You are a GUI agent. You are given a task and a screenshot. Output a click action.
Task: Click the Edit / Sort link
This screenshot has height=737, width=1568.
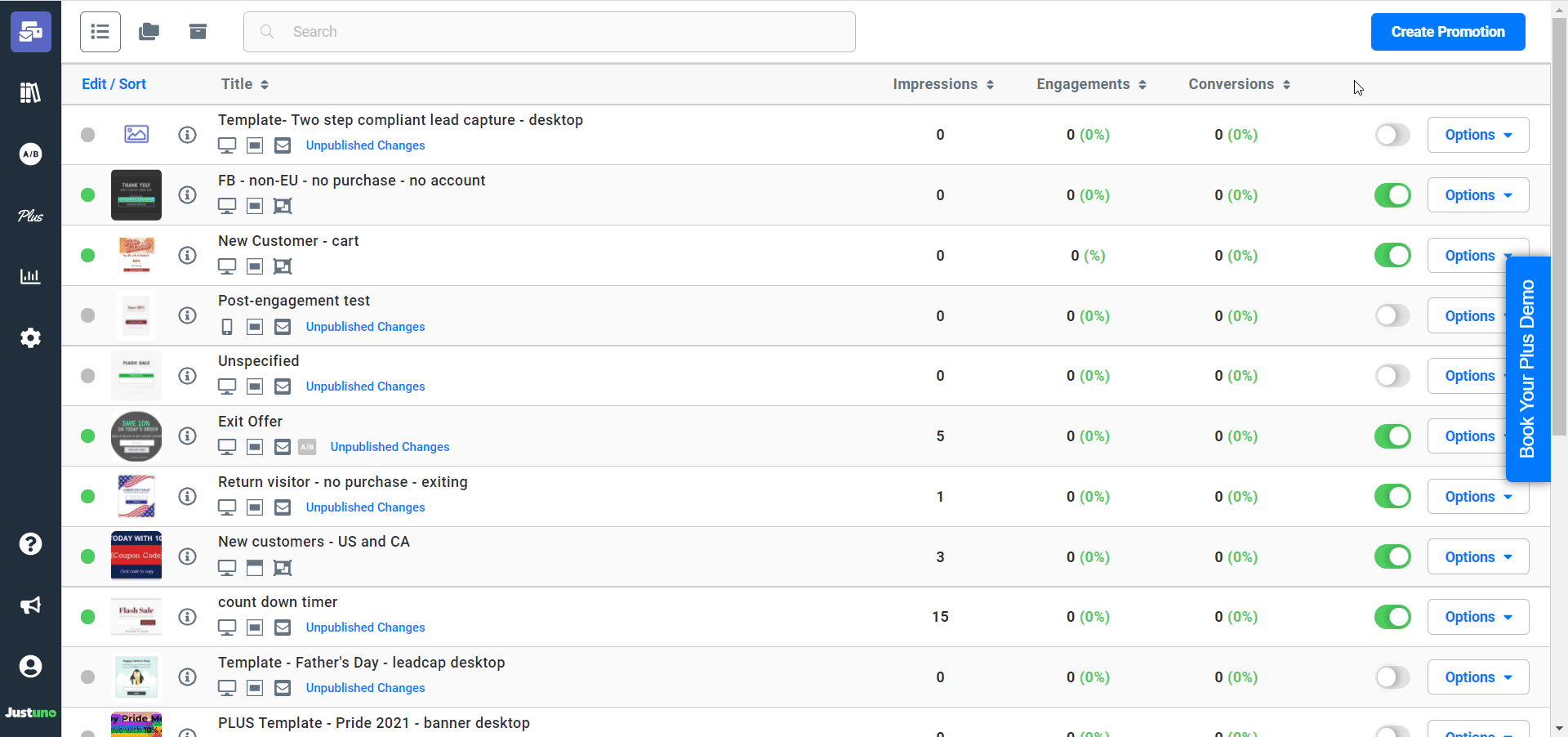point(114,84)
